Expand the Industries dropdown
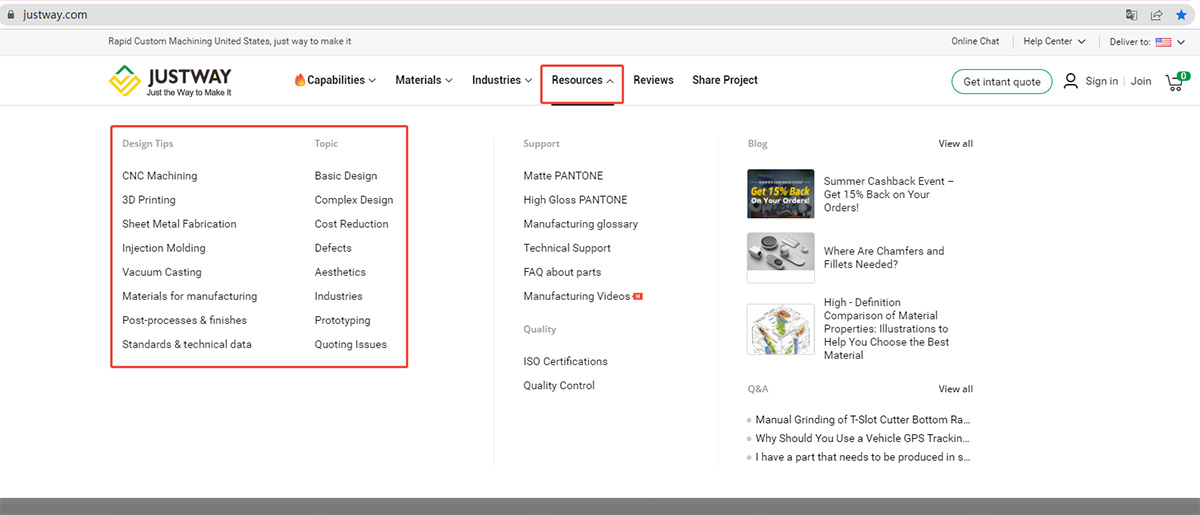Viewport: 1200px width, 515px height. pyautogui.click(x=502, y=80)
